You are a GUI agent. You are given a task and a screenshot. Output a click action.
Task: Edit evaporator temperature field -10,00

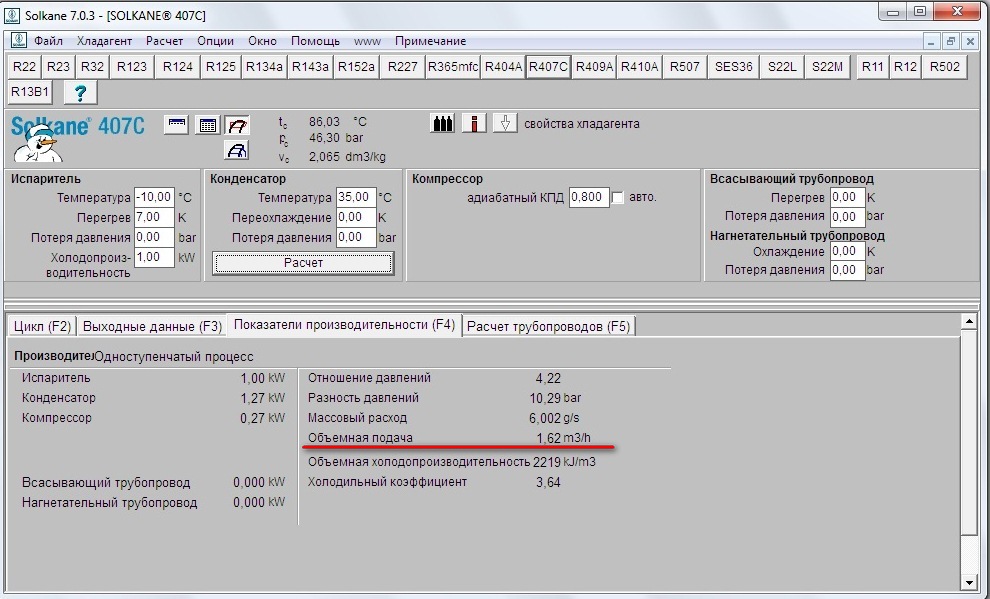coord(154,197)
